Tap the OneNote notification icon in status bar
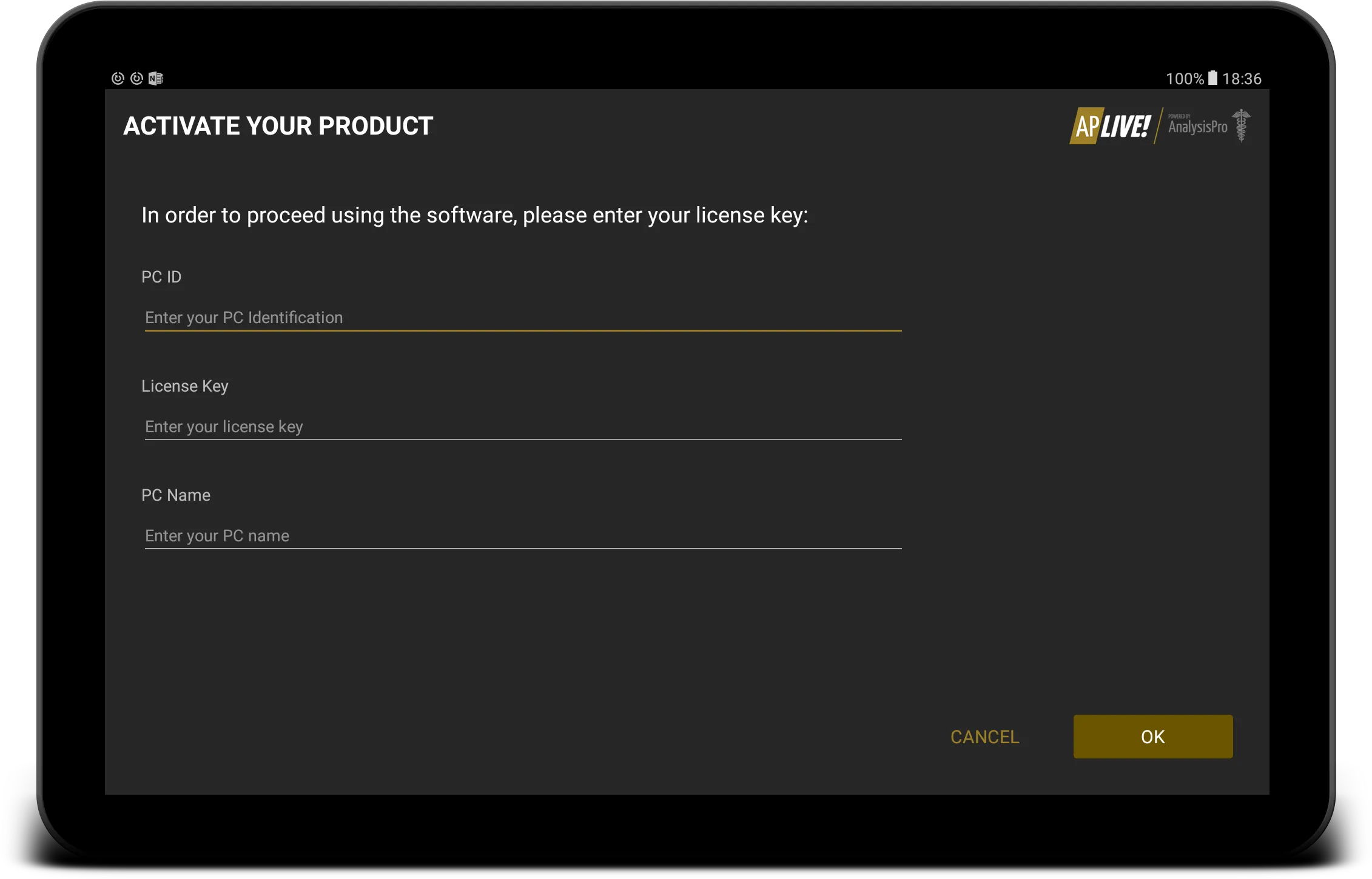Viewport: 1372px width, 879px height. coord(156,78)
